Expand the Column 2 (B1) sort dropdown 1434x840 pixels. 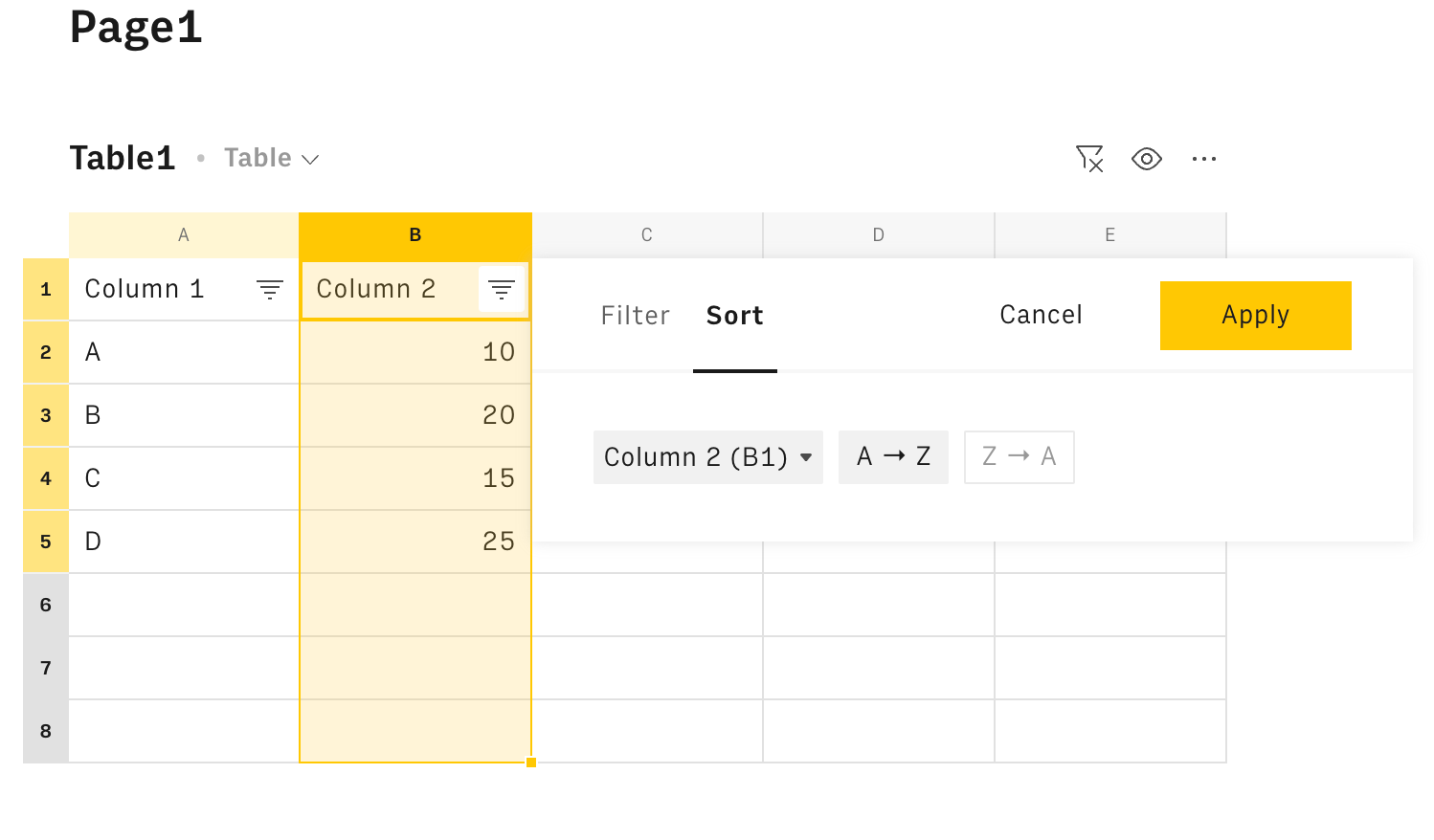point(707,457)
